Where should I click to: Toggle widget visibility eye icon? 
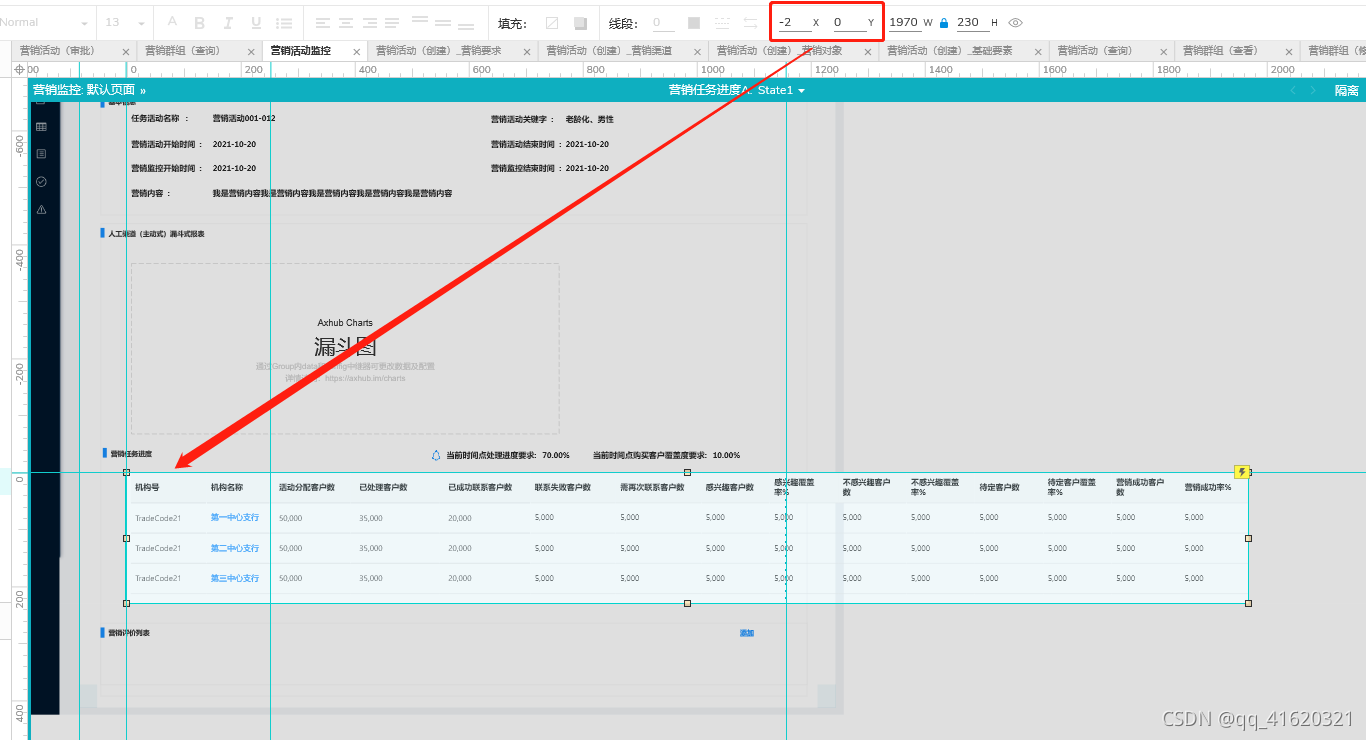[x=1016, y=22]
